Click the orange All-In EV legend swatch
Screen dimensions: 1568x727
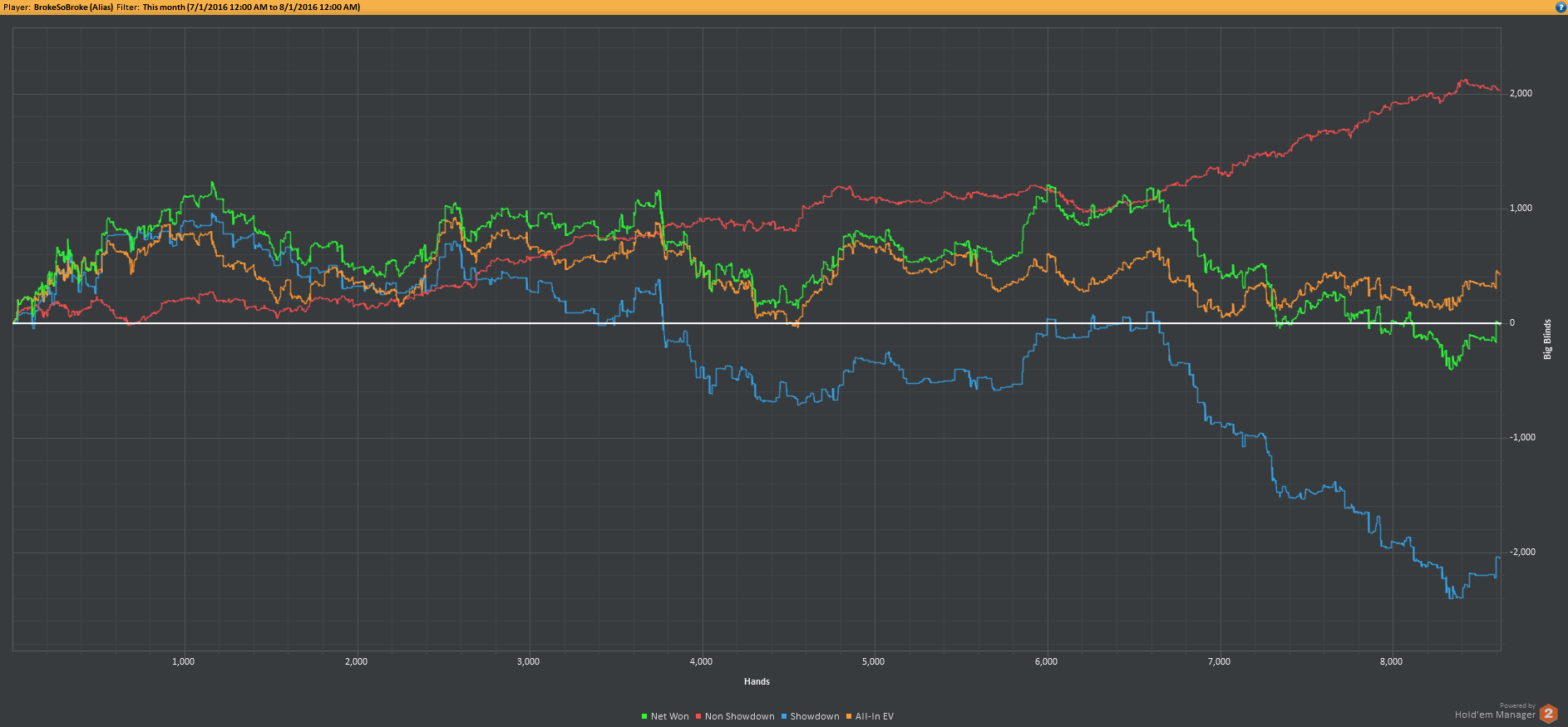click(849, 716)
